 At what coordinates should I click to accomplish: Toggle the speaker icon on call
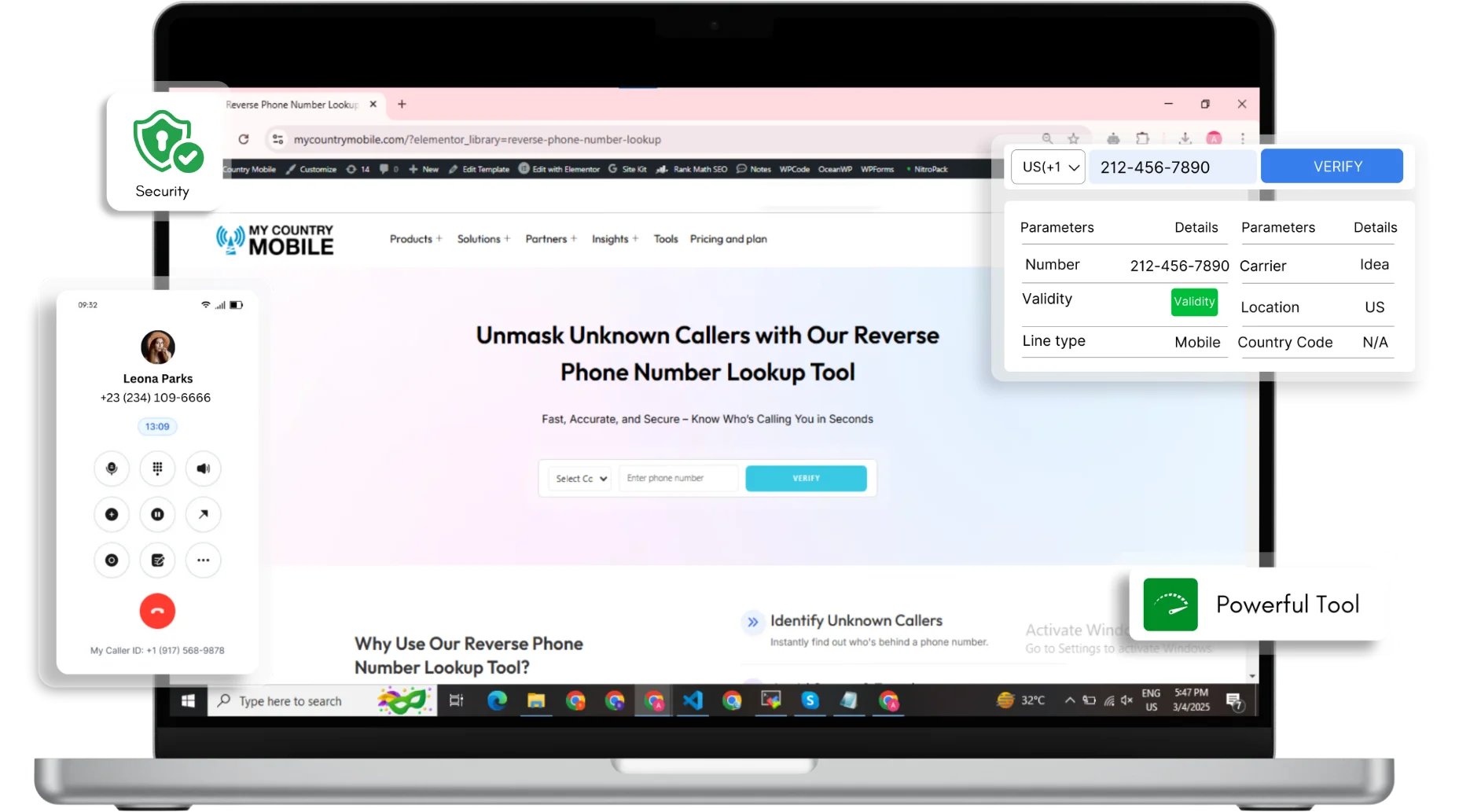203,468
